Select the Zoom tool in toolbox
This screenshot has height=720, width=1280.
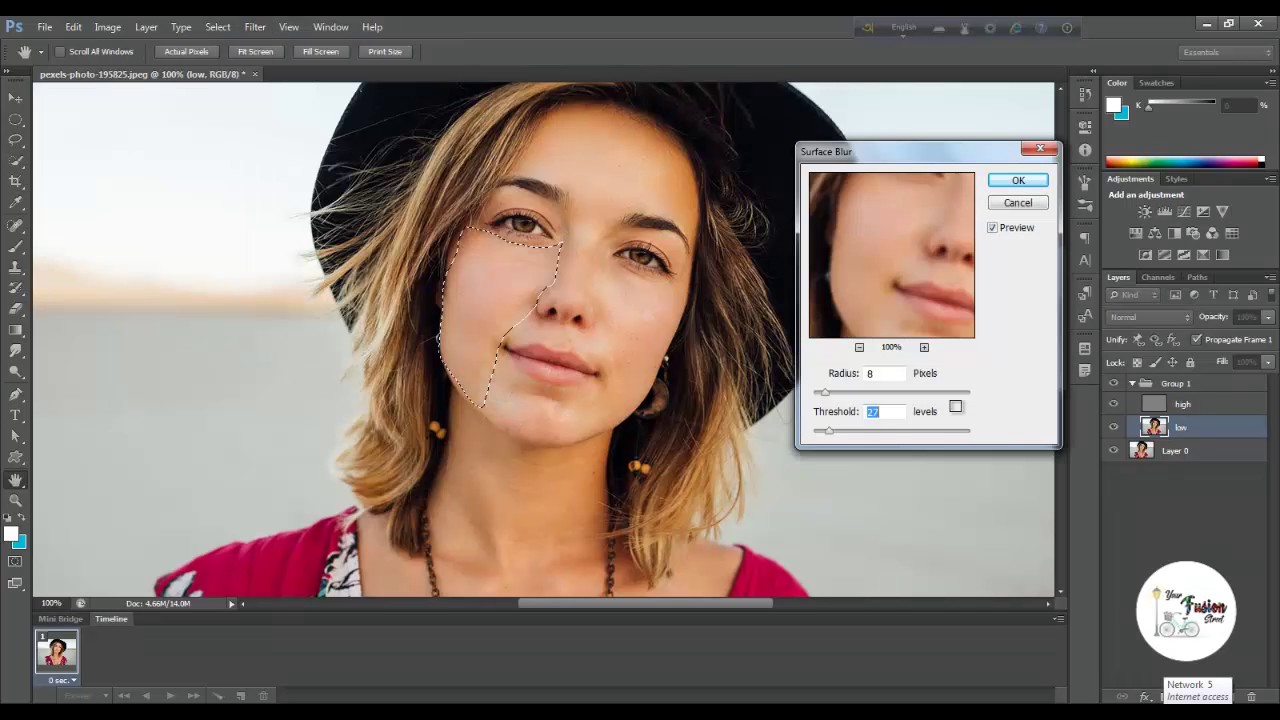coord(16,500)
